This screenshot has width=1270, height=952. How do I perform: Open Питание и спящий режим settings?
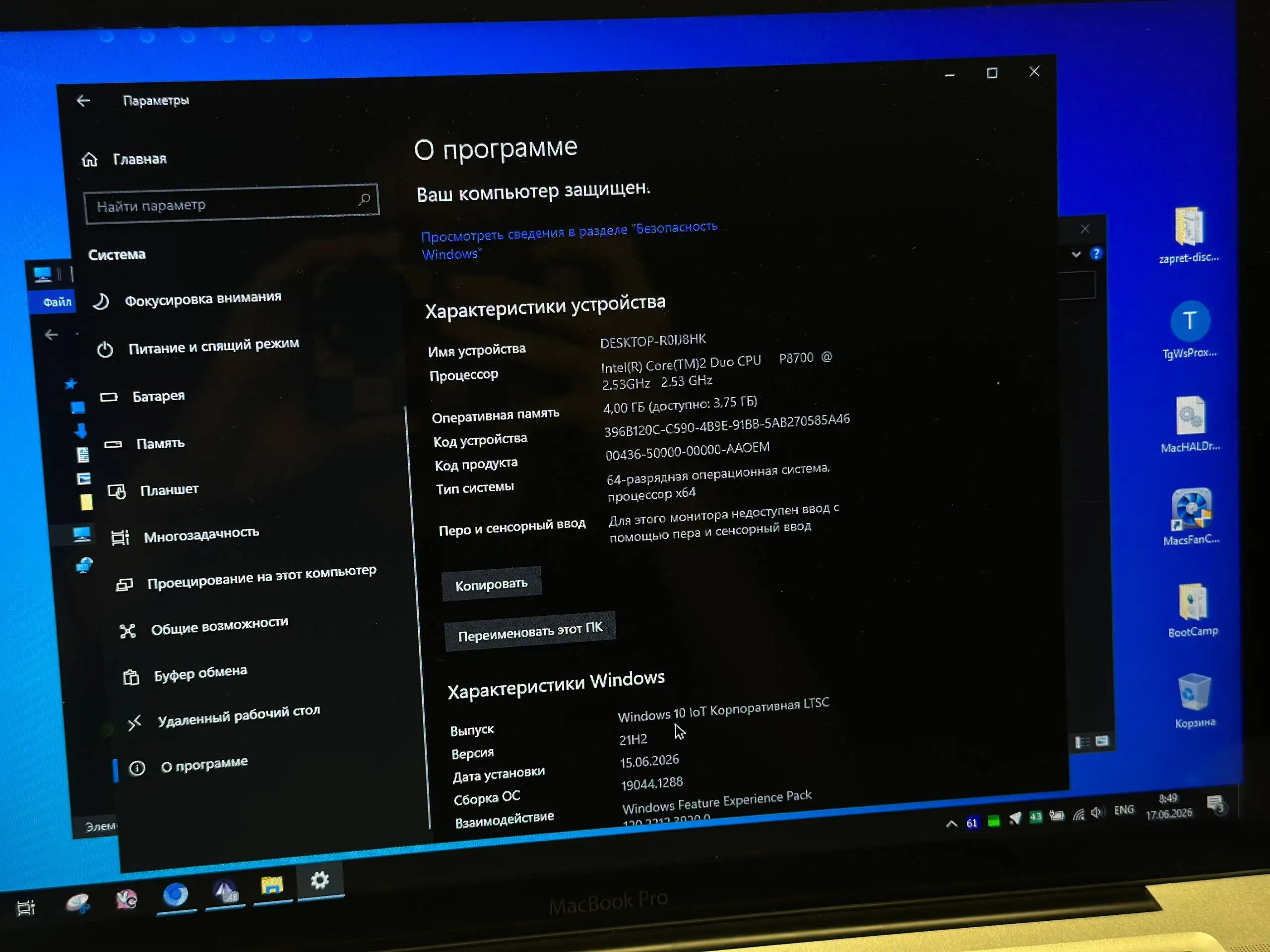click(198, 347)
